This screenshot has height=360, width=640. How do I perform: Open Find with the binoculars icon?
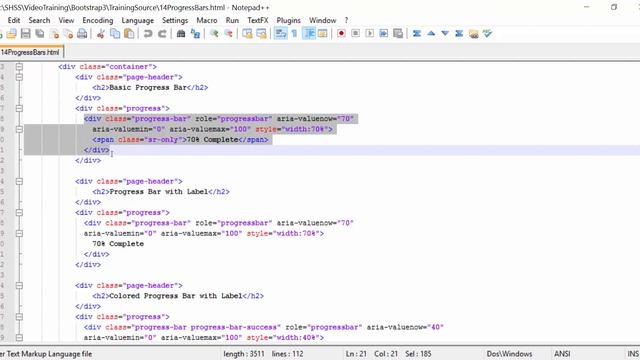click(x=181, y=33)
